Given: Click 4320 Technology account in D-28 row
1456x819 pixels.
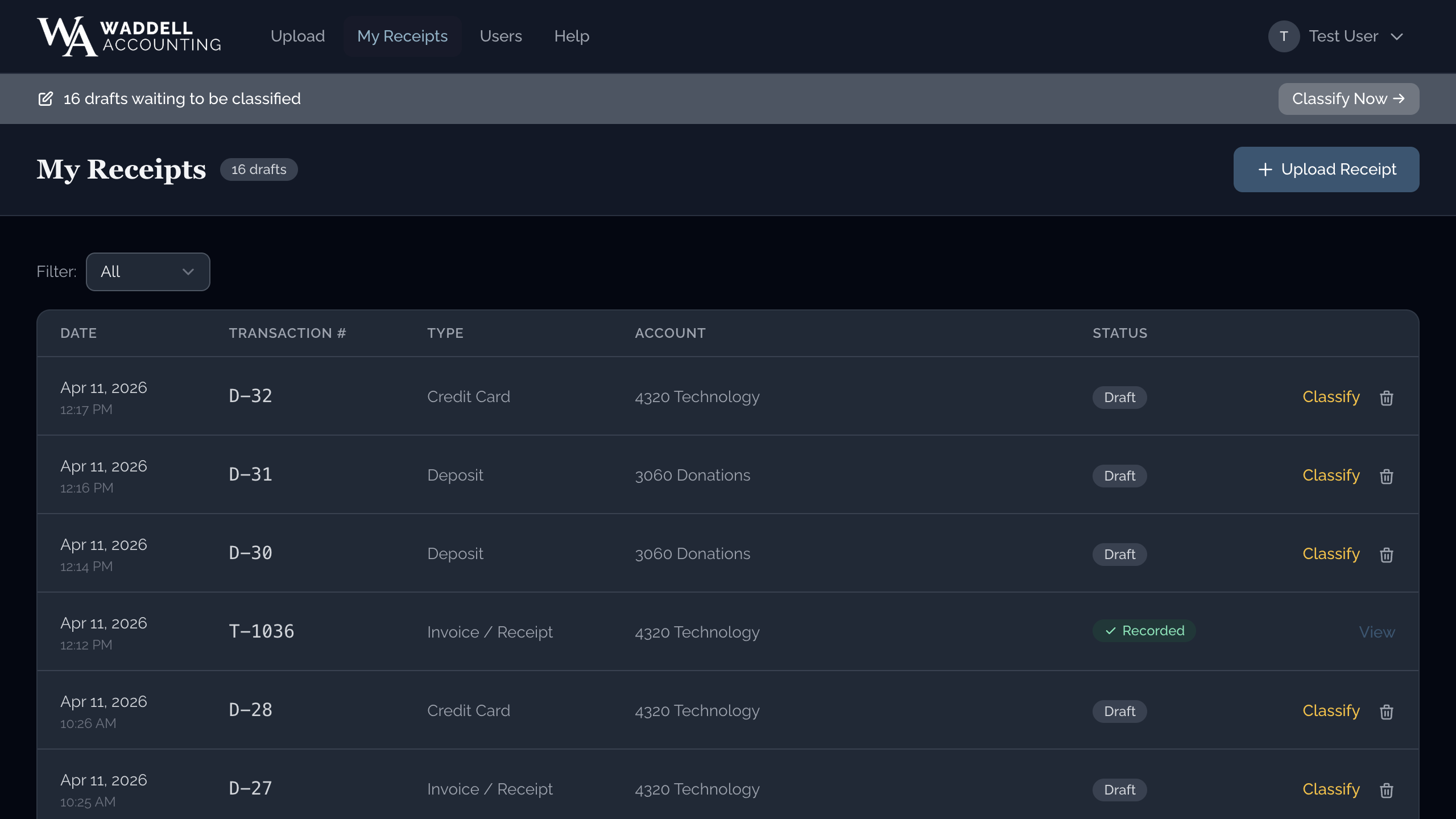Looking at the screenshot, I should (697, 711).
